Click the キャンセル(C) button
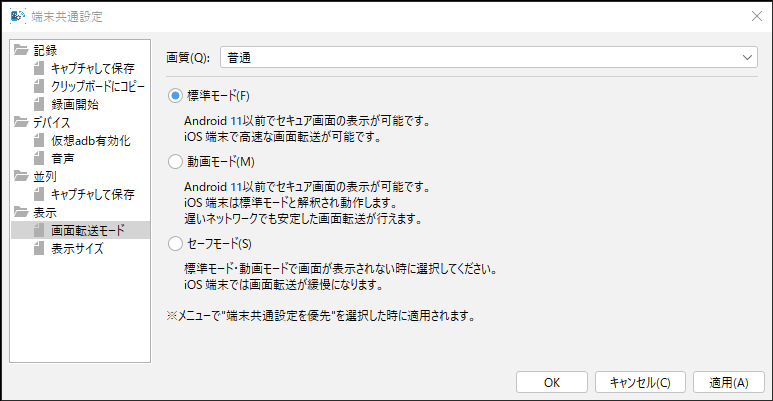Viewport: 773px width, 401px height. tap(640, 382)
